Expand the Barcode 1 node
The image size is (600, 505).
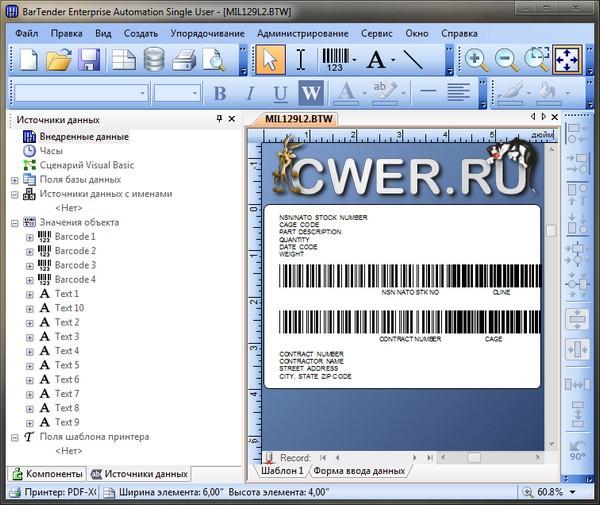[x=29, y=237]
